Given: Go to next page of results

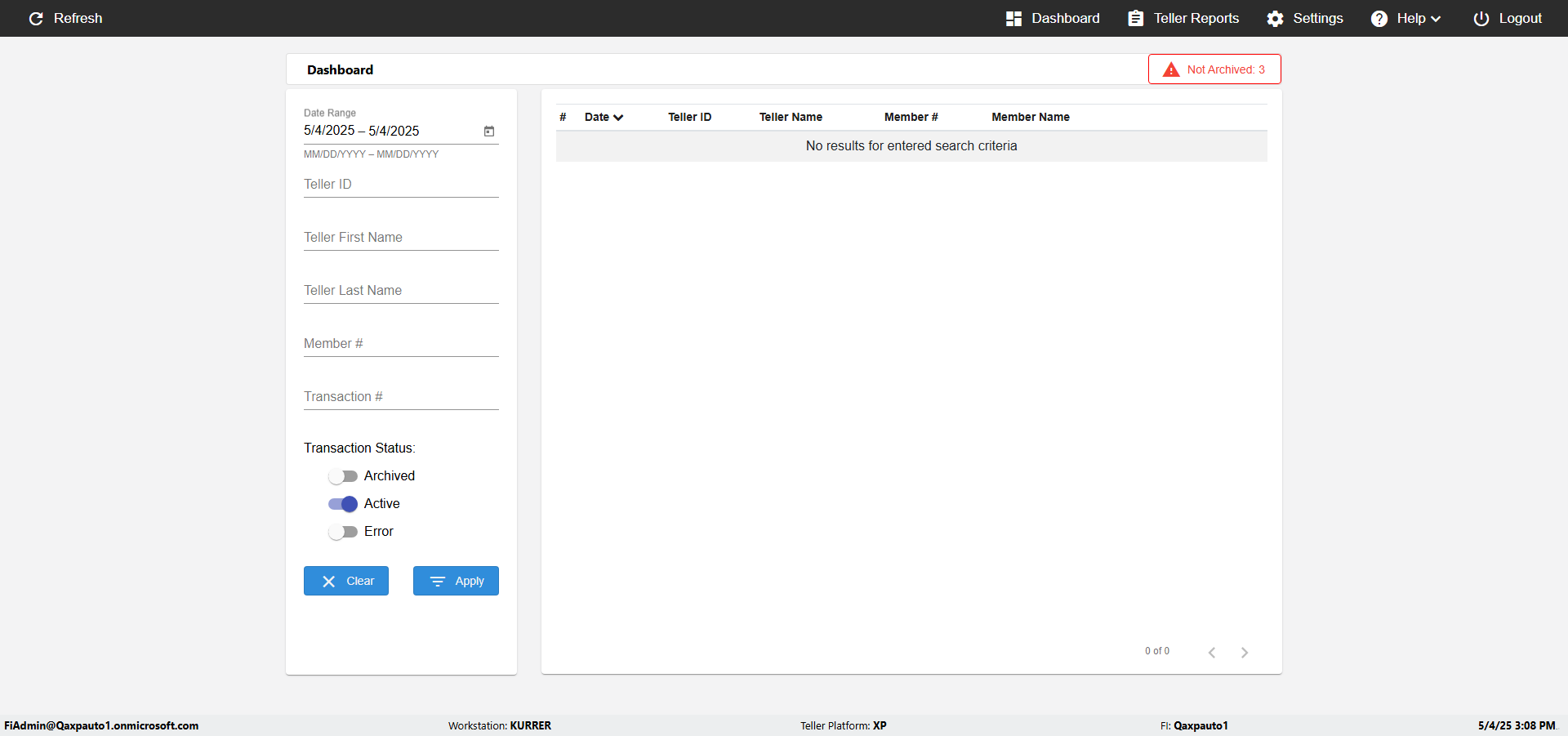Looking at the screenshot, I should click(1245, 652).
